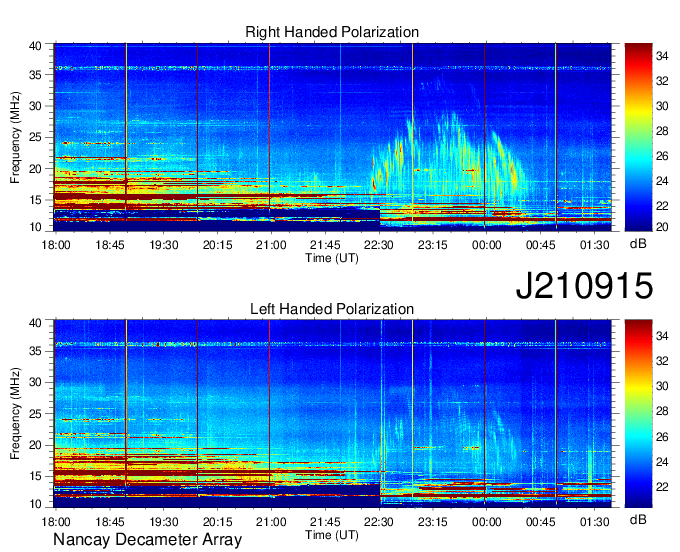Click the 10 MHz tick on the right-handed plot

tap(35, 227)
